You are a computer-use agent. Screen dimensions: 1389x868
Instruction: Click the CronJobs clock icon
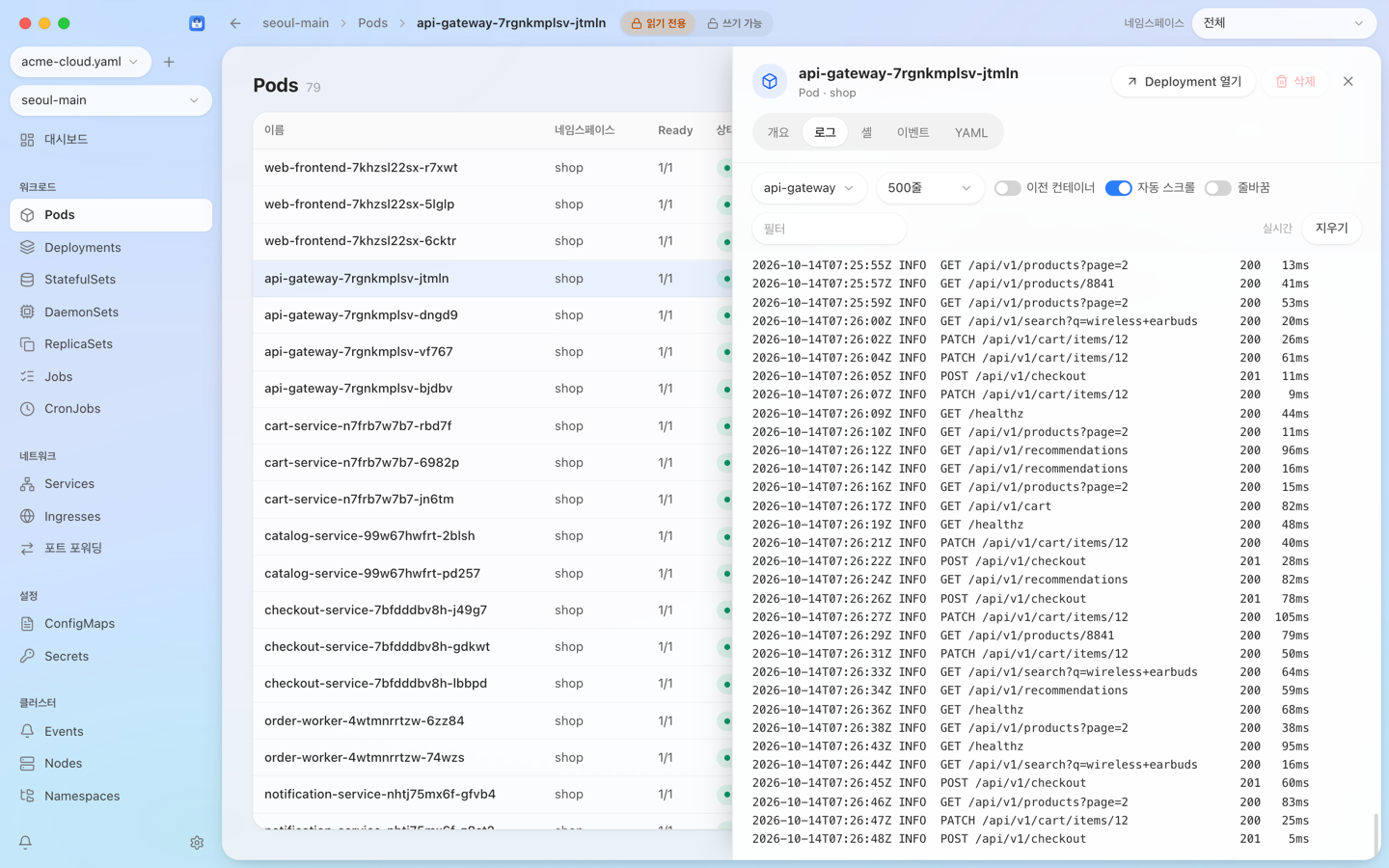[x=27, y=409]
